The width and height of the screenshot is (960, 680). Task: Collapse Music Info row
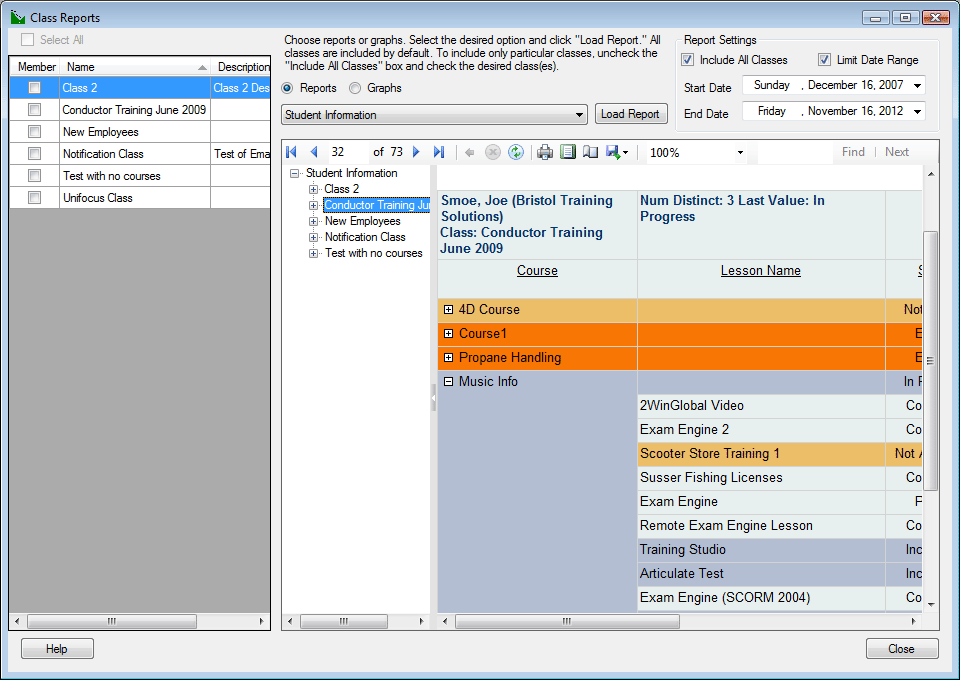(x=448, y=381)
